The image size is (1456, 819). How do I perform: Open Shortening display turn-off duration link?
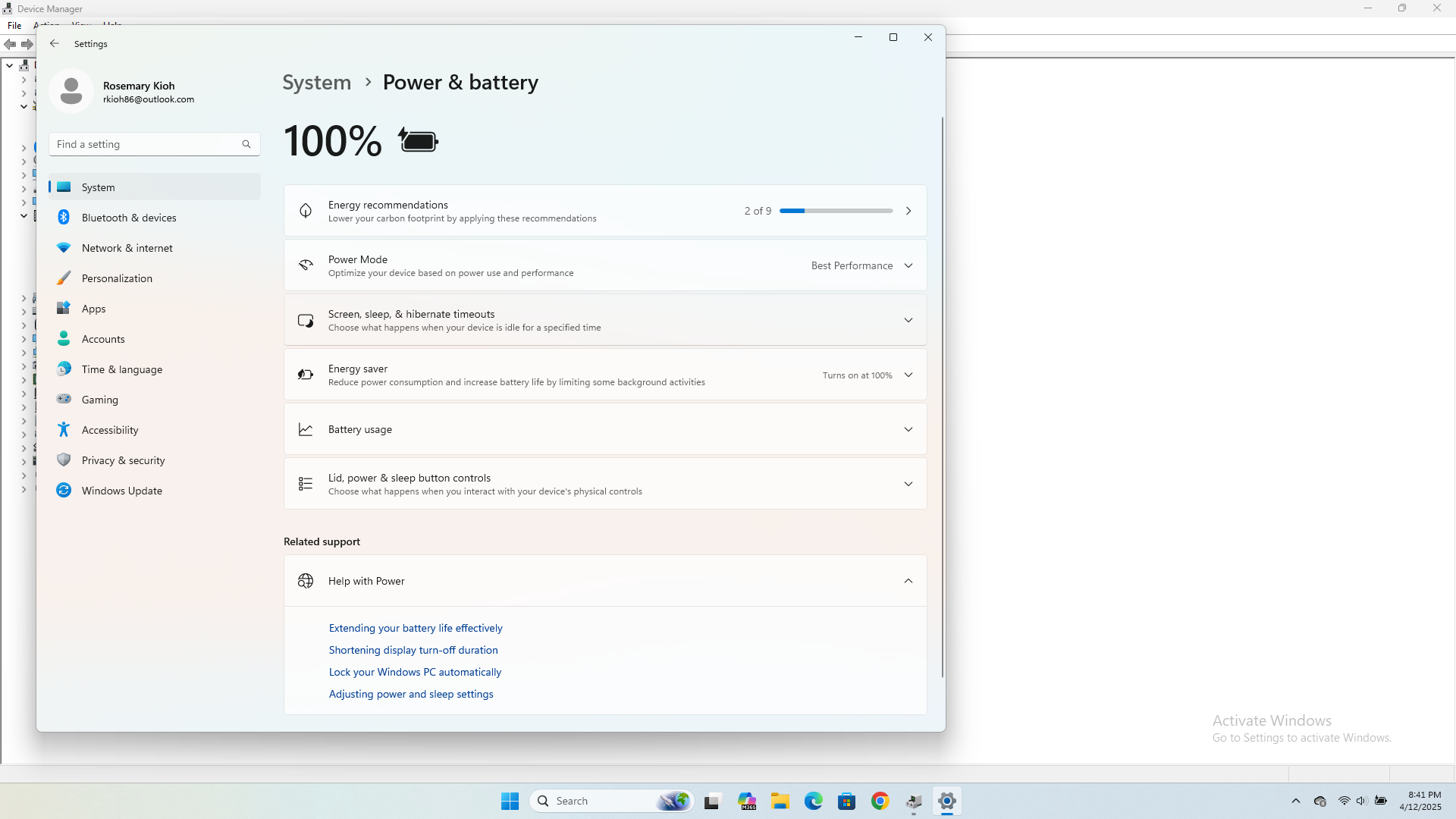(x=413, y=650)
